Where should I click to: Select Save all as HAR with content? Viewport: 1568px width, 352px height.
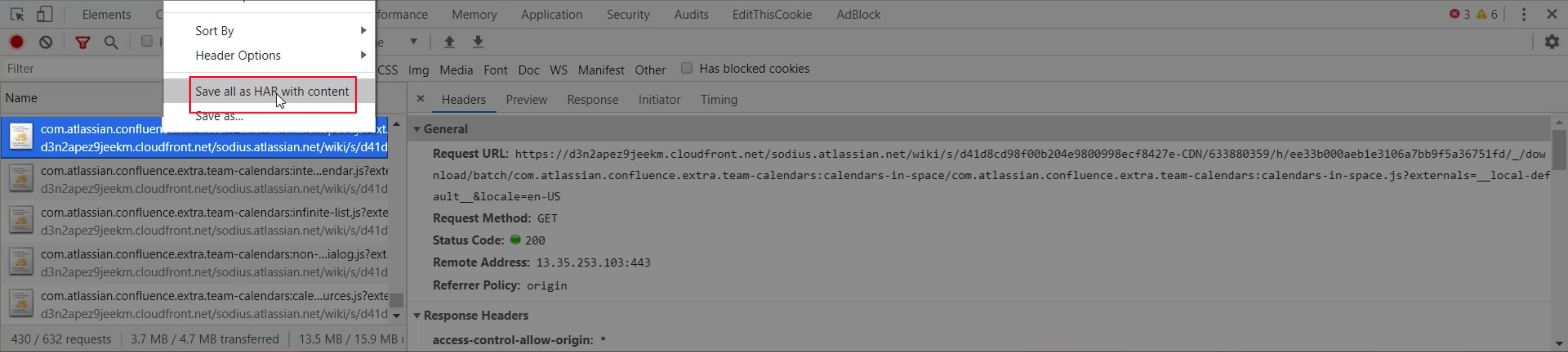click(271, 91)
